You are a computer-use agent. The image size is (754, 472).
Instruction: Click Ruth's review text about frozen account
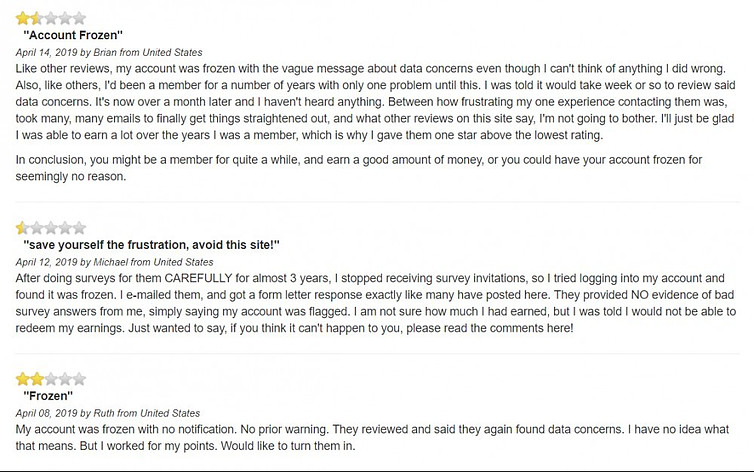(x=372, y=437)
